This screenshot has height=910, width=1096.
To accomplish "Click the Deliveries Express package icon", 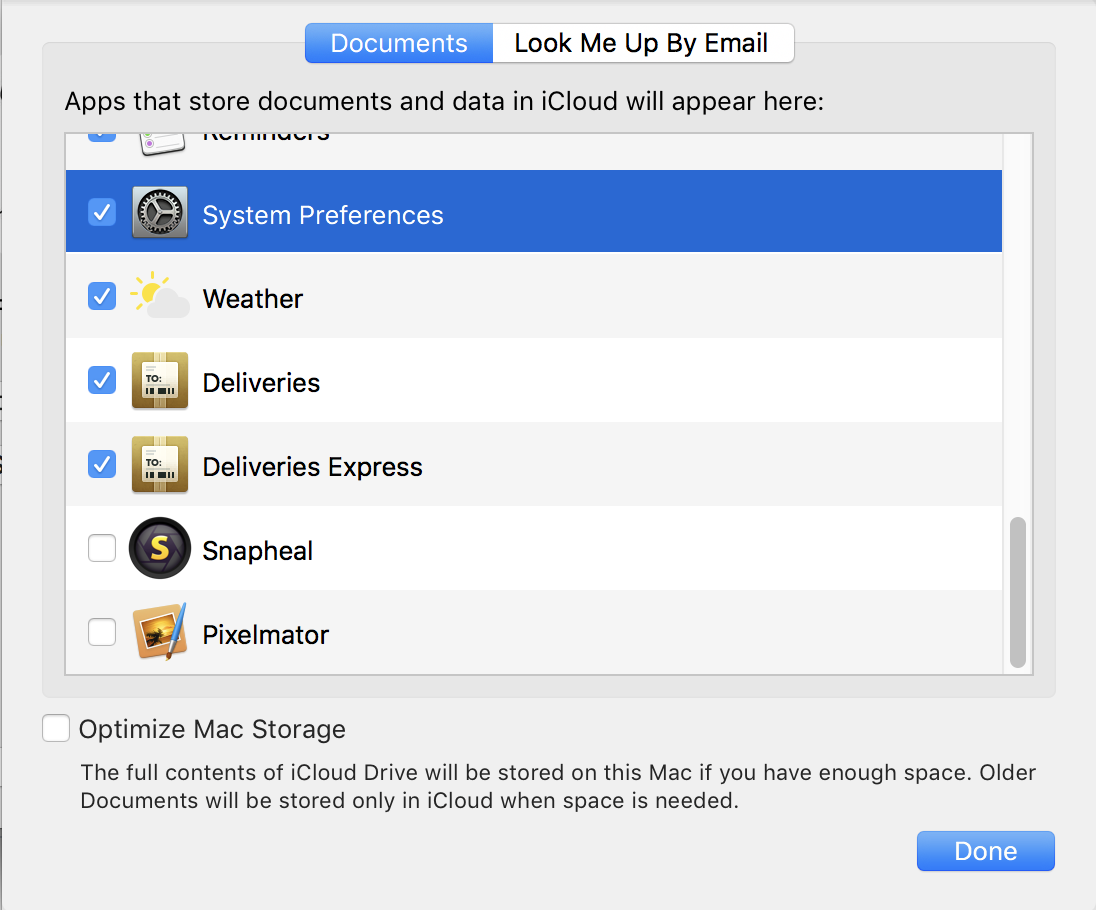I will [x=160, y=464].
